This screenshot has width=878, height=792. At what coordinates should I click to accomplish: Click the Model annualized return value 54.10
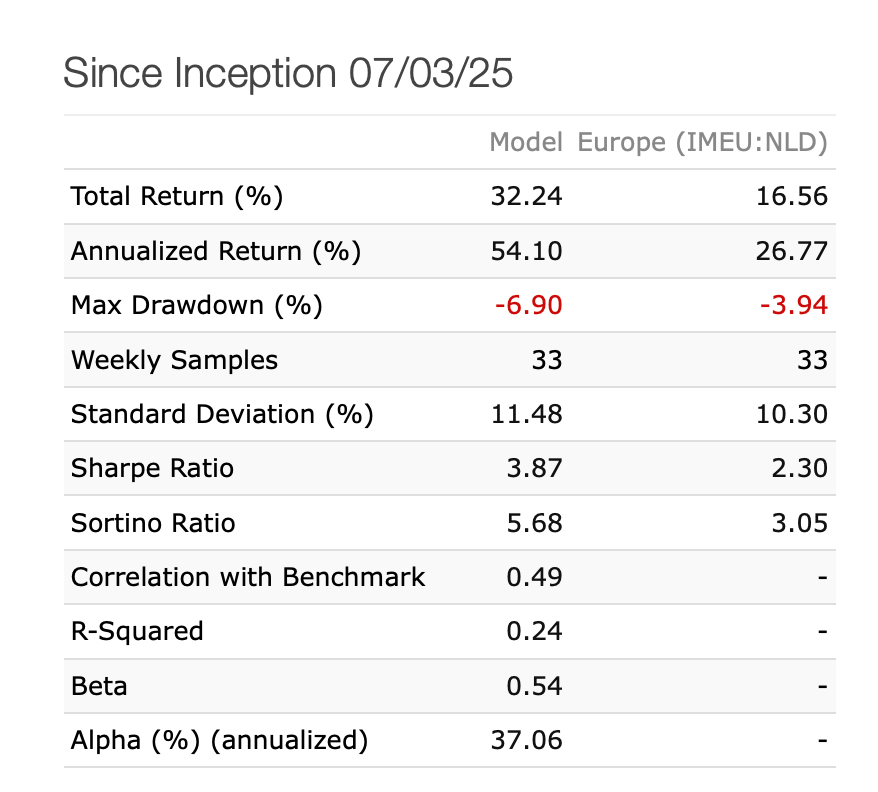pos(529,251)
